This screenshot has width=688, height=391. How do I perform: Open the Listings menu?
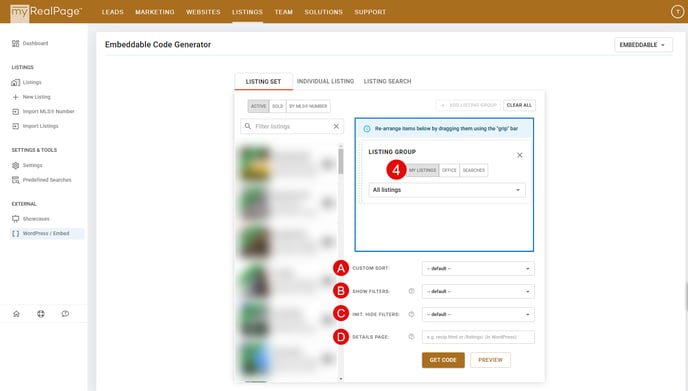pyautogui.click(x=247, y=12)
